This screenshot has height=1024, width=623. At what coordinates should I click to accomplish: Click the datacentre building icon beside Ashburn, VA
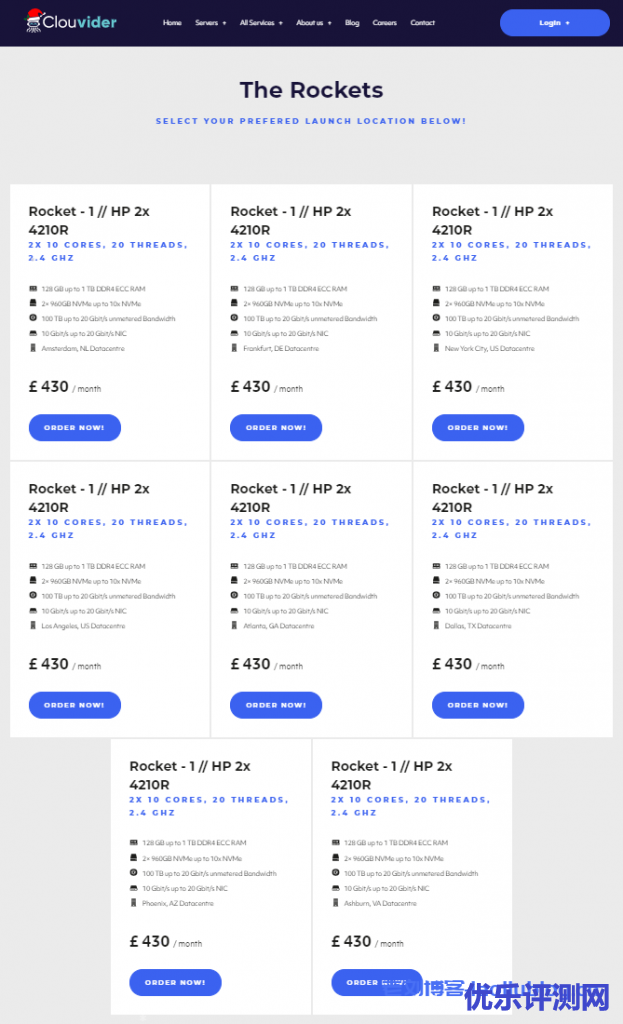point(335,903)
